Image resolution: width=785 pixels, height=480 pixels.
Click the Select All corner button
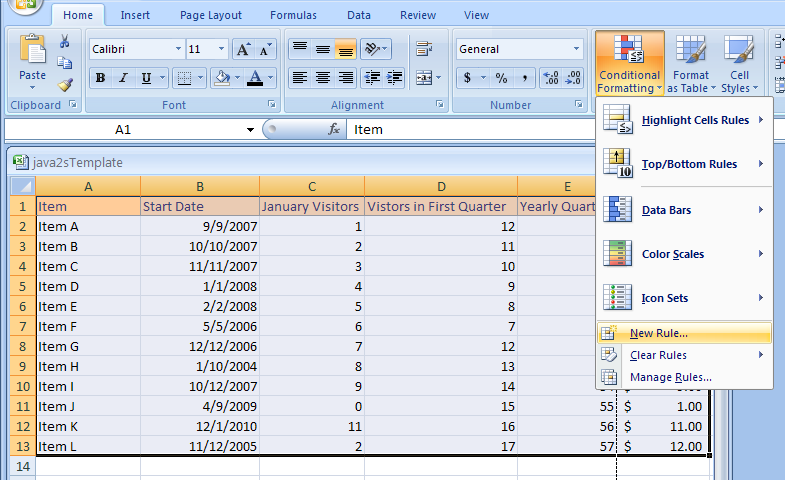[23, 187]
